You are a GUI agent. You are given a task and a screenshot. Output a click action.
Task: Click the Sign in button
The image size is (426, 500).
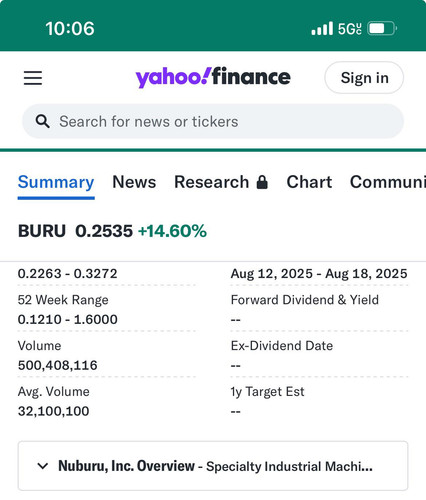(x=364, y=78)
